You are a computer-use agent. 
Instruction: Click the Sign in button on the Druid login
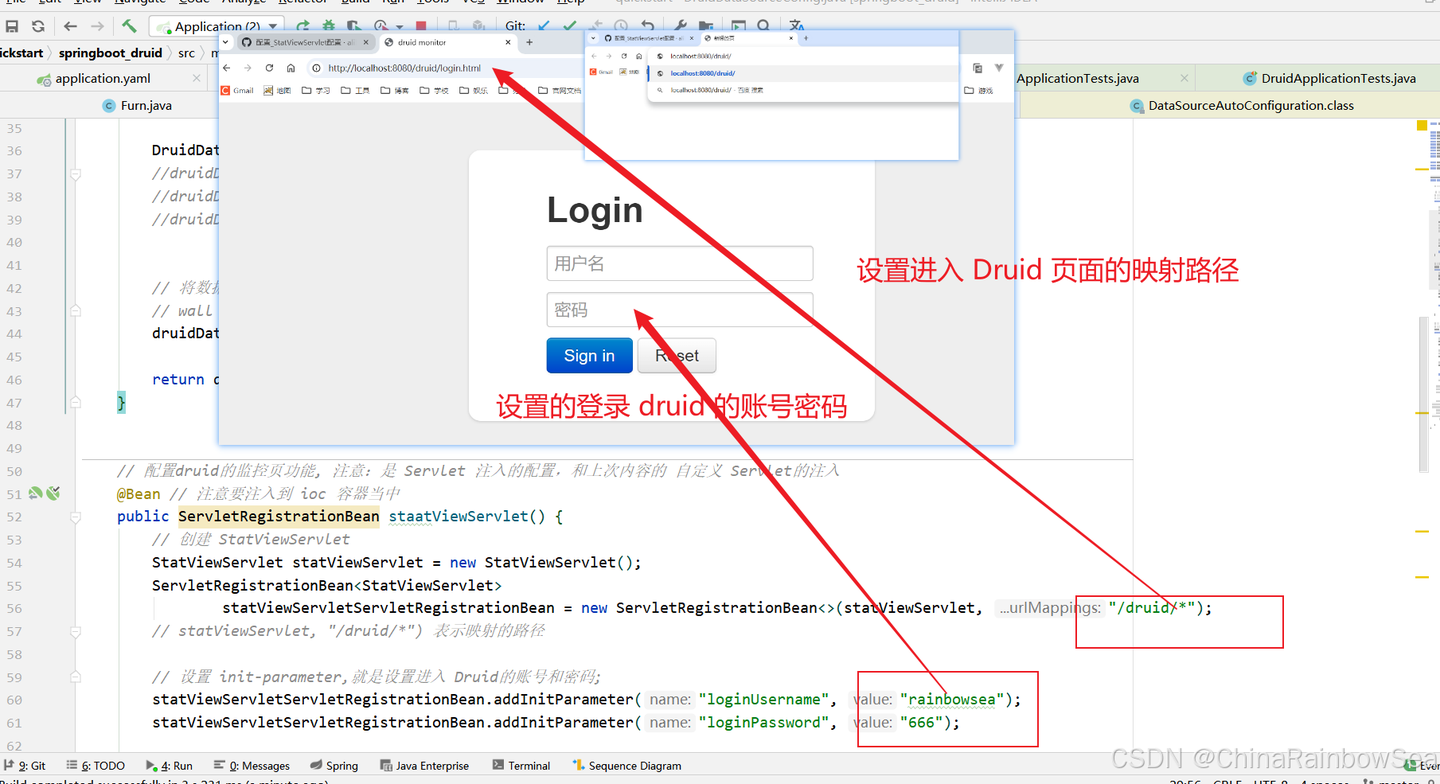(589, 355)
